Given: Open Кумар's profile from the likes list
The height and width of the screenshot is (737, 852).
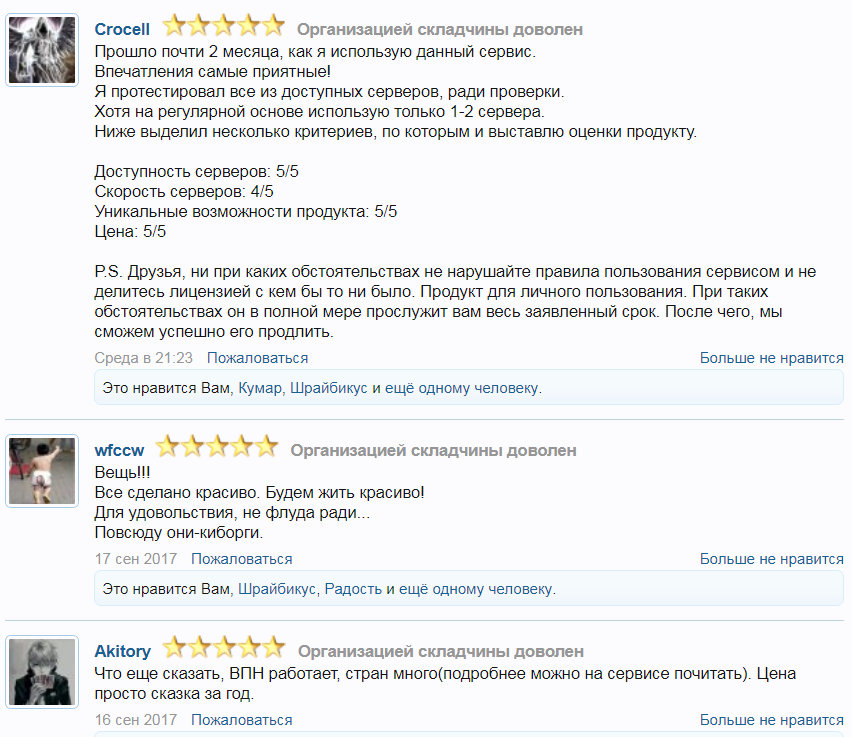Looking at the screenshot, I should [260, 388].
